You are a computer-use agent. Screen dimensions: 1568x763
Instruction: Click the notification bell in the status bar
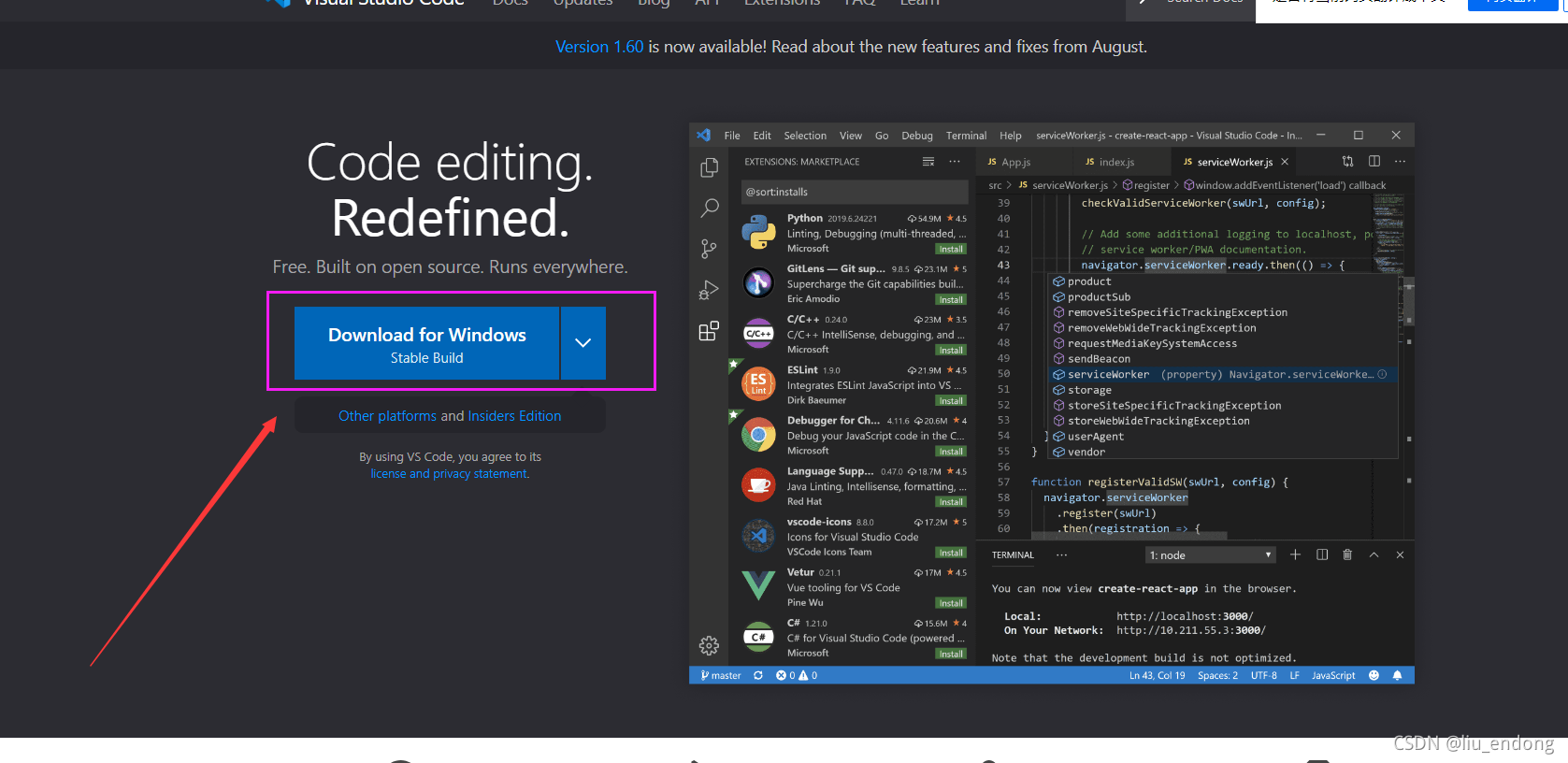pos(1397,675)
